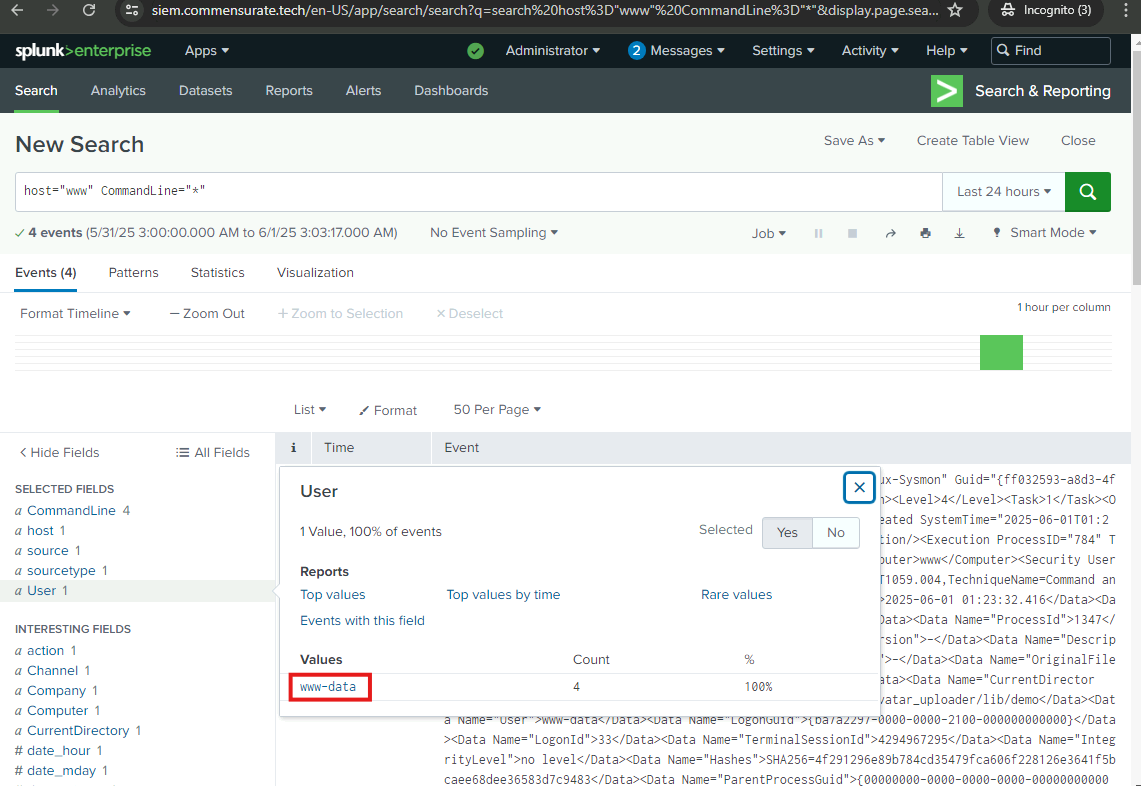This screenshot has height=786, width=1141.
Task: Click the share job arrow icon
Action: (890, 233)
